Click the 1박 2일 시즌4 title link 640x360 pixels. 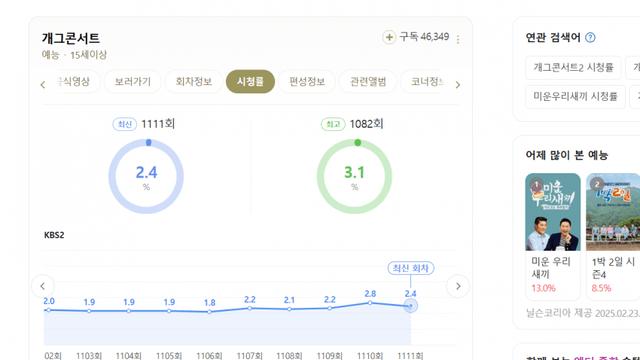click(x=613, y=268)
